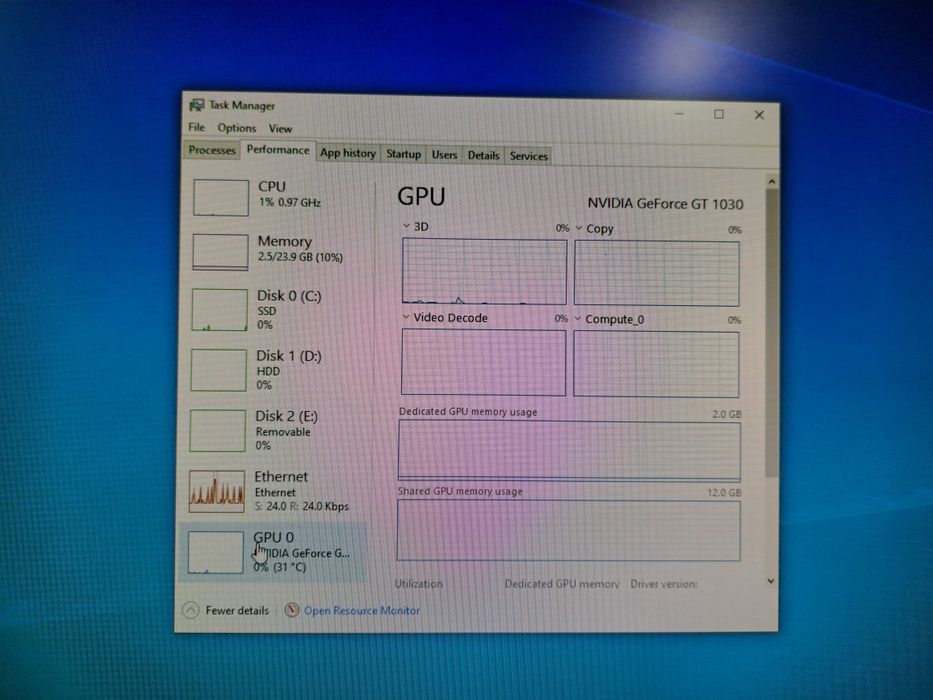Image resolution: width=933 pixels, height=700 pixels.
Task: Open the File menu
Action: click(196, 127)
